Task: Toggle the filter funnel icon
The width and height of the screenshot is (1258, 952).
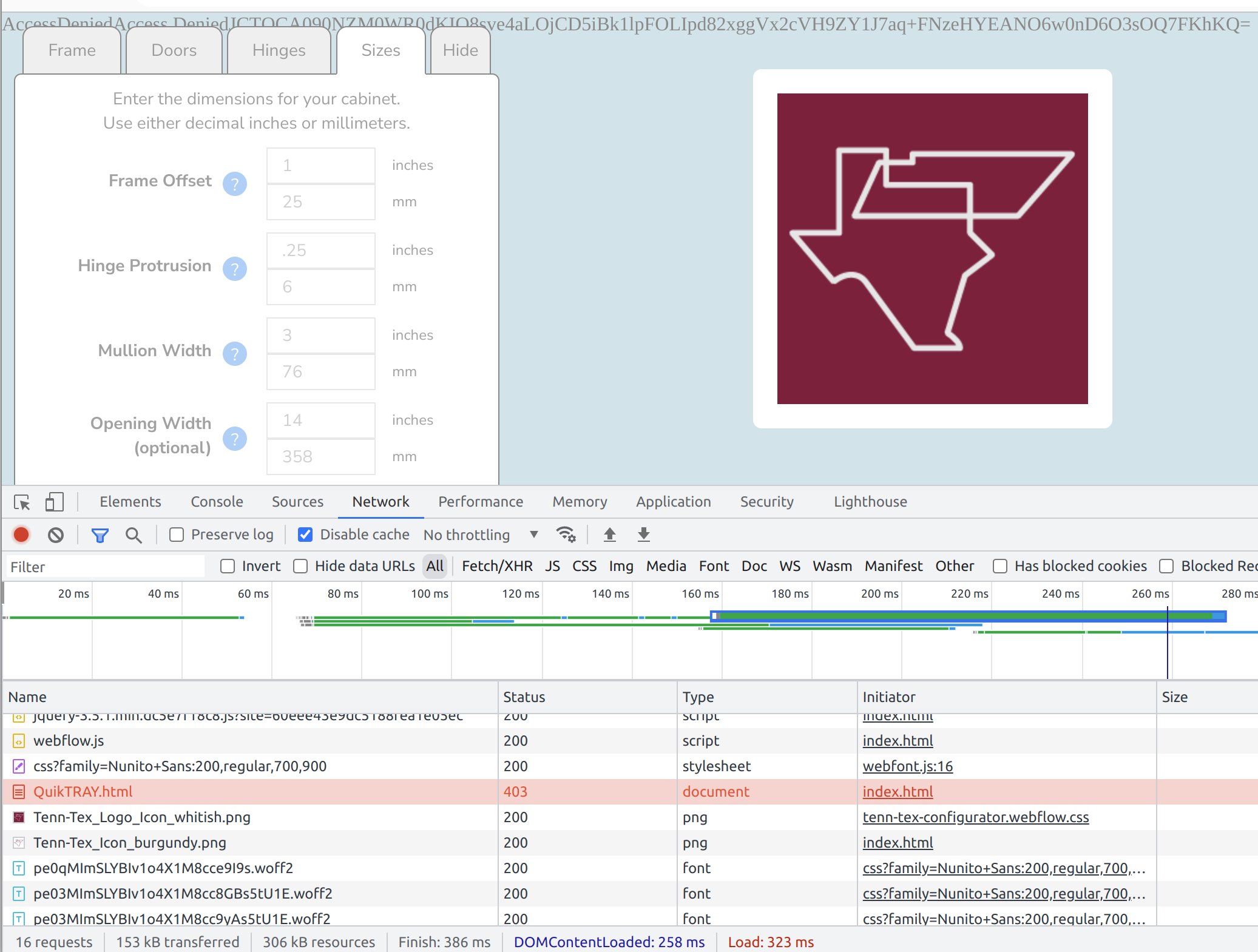Action: [100, 535]
